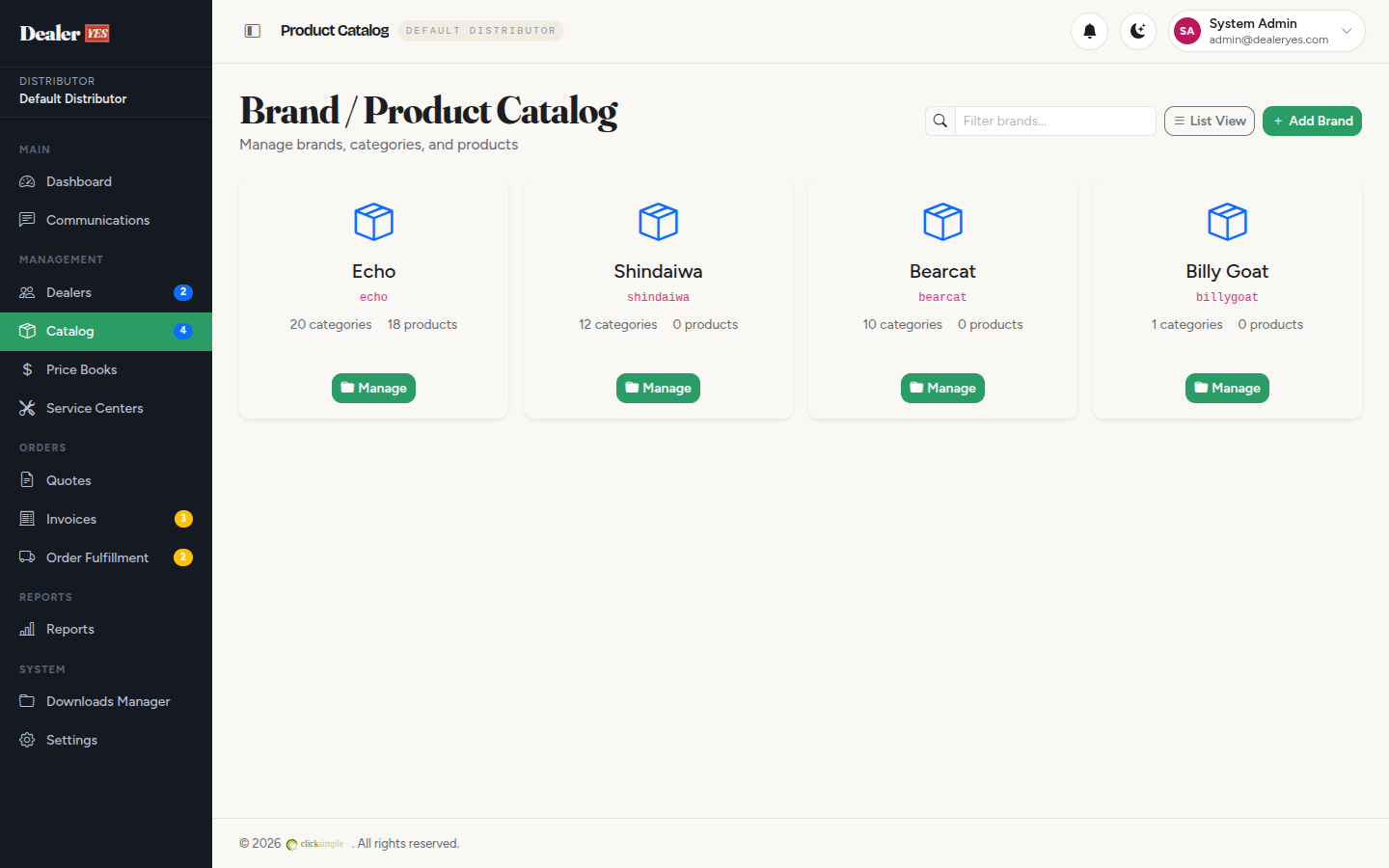Click the Billy Goat brand box icon
Screen dimensions: 1389x868
pyautogui.click(x=1228, y=222)
